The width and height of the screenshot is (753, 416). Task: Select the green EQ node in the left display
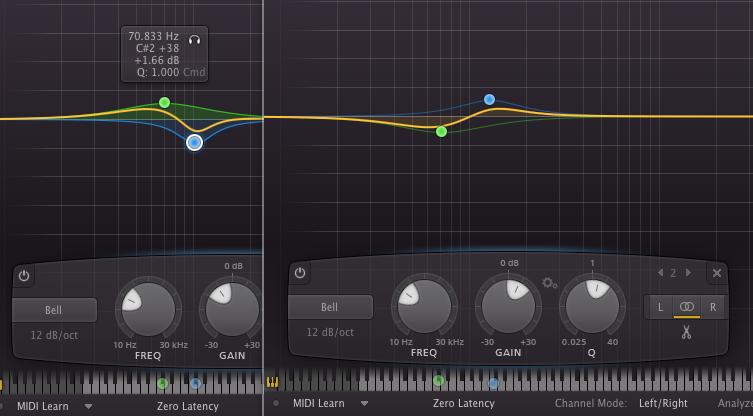[x=164, y=102]
